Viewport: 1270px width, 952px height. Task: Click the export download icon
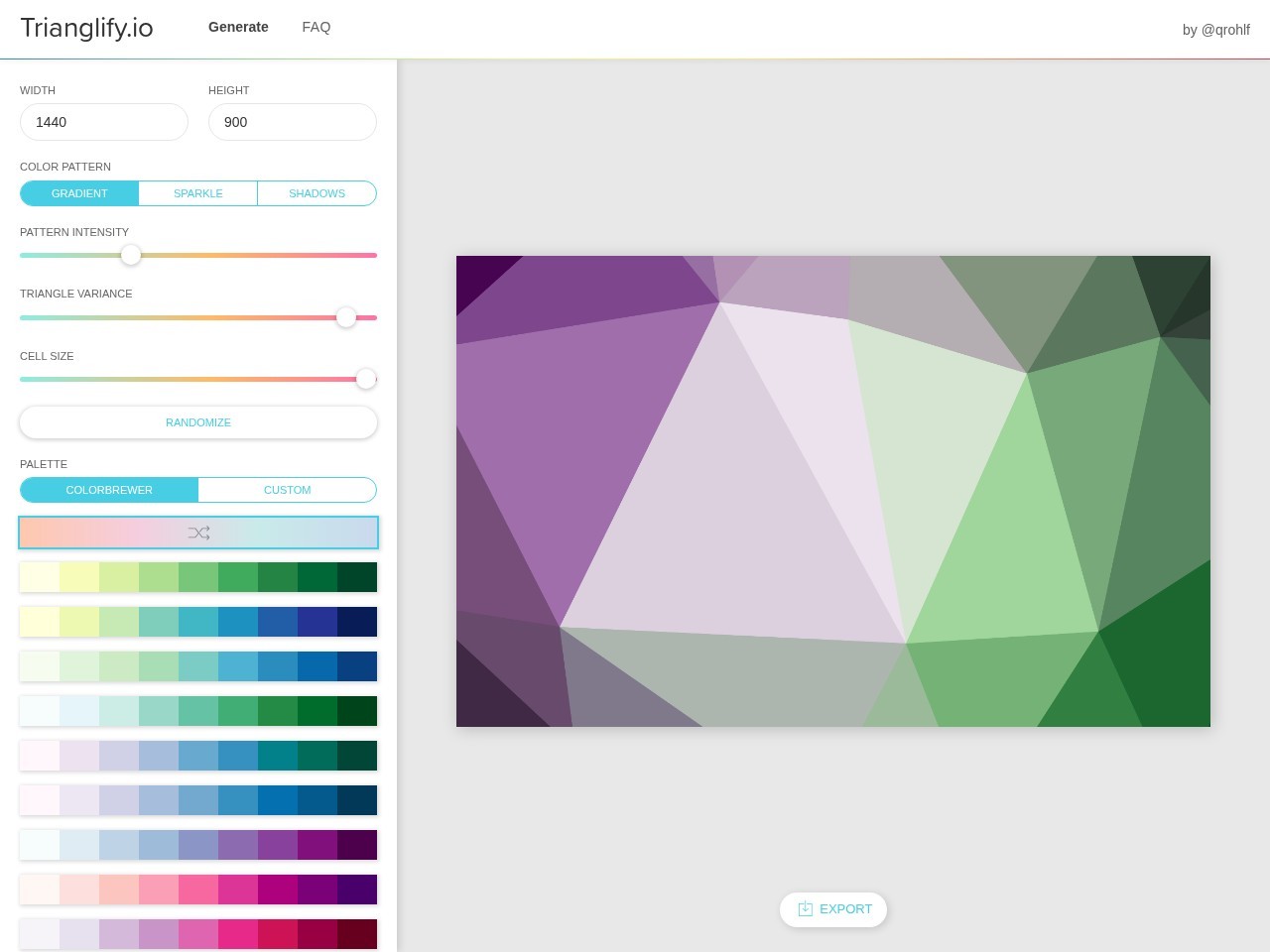[806, 909]
